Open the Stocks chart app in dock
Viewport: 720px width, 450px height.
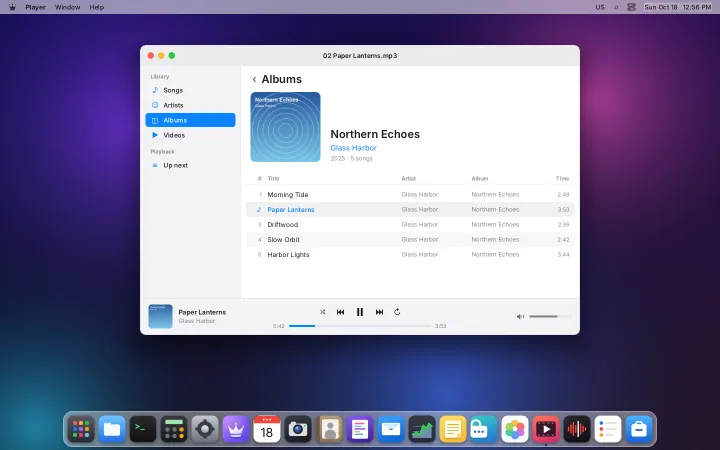coord(422,429)
